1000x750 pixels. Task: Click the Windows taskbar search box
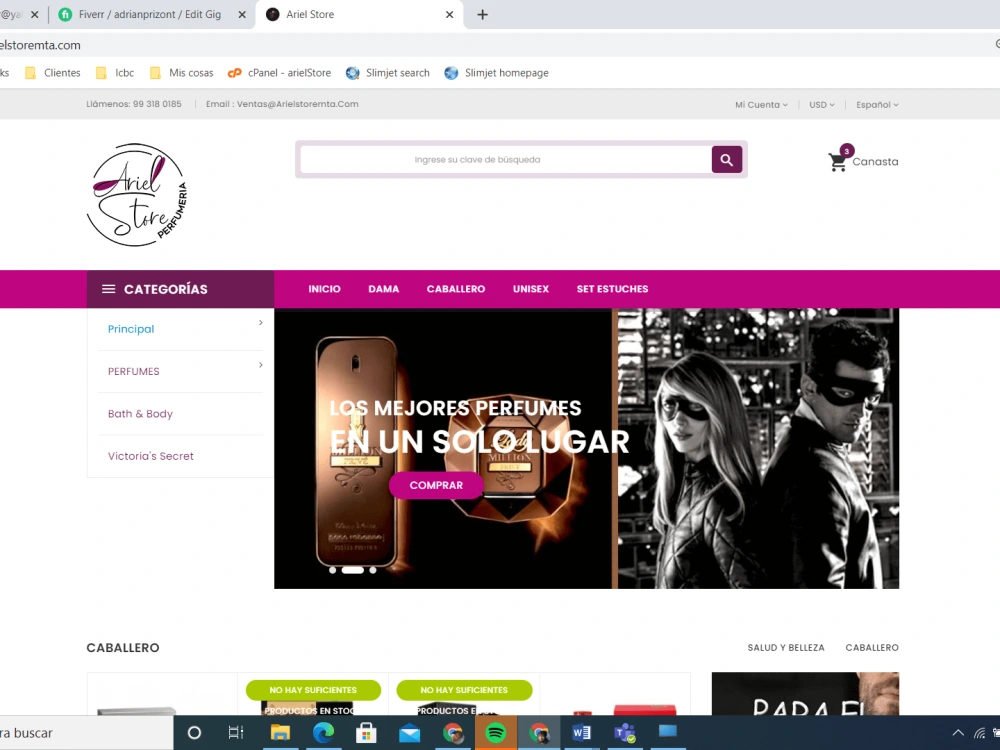pyautogui.click(x=86, y=733)
